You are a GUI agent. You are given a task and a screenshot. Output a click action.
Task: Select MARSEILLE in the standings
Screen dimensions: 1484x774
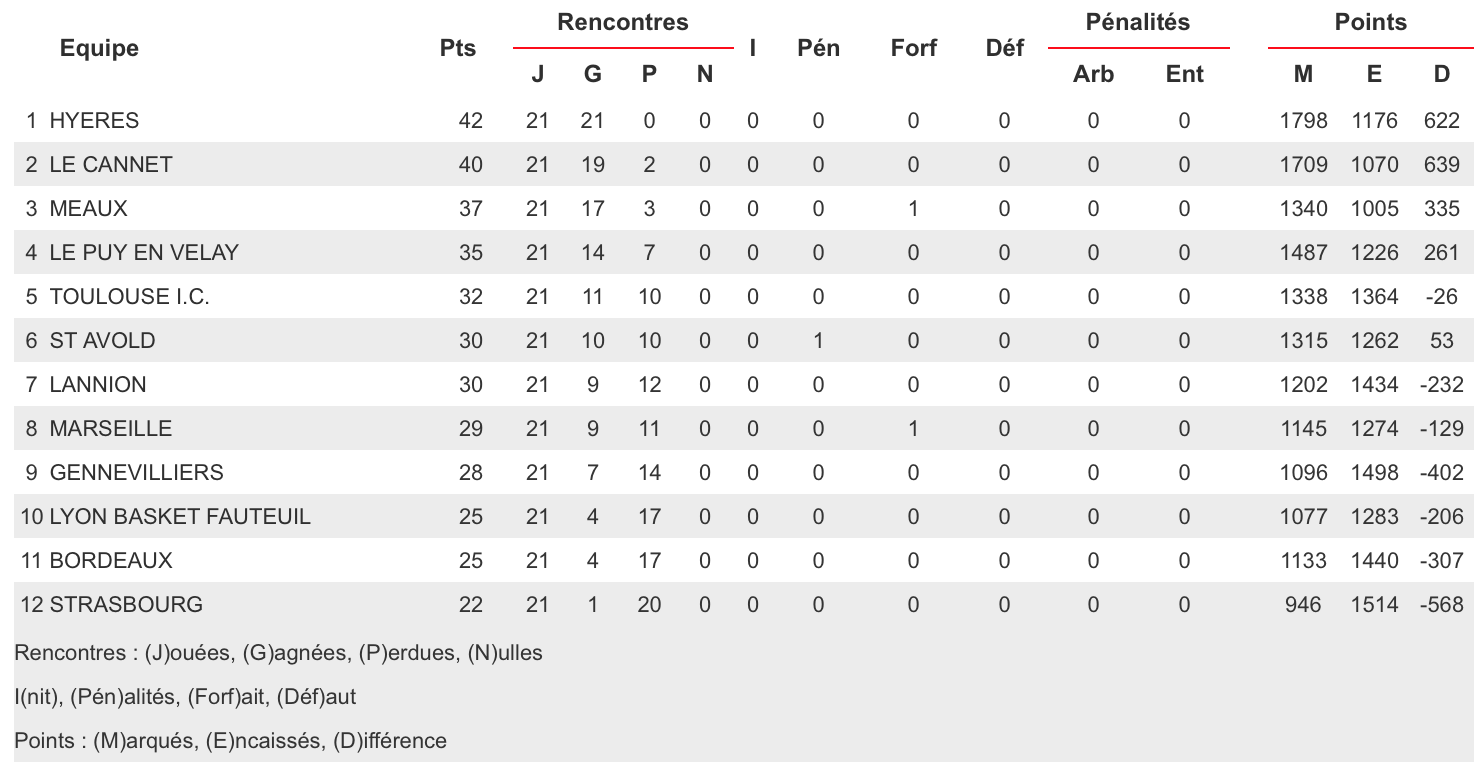click(111, 429)
